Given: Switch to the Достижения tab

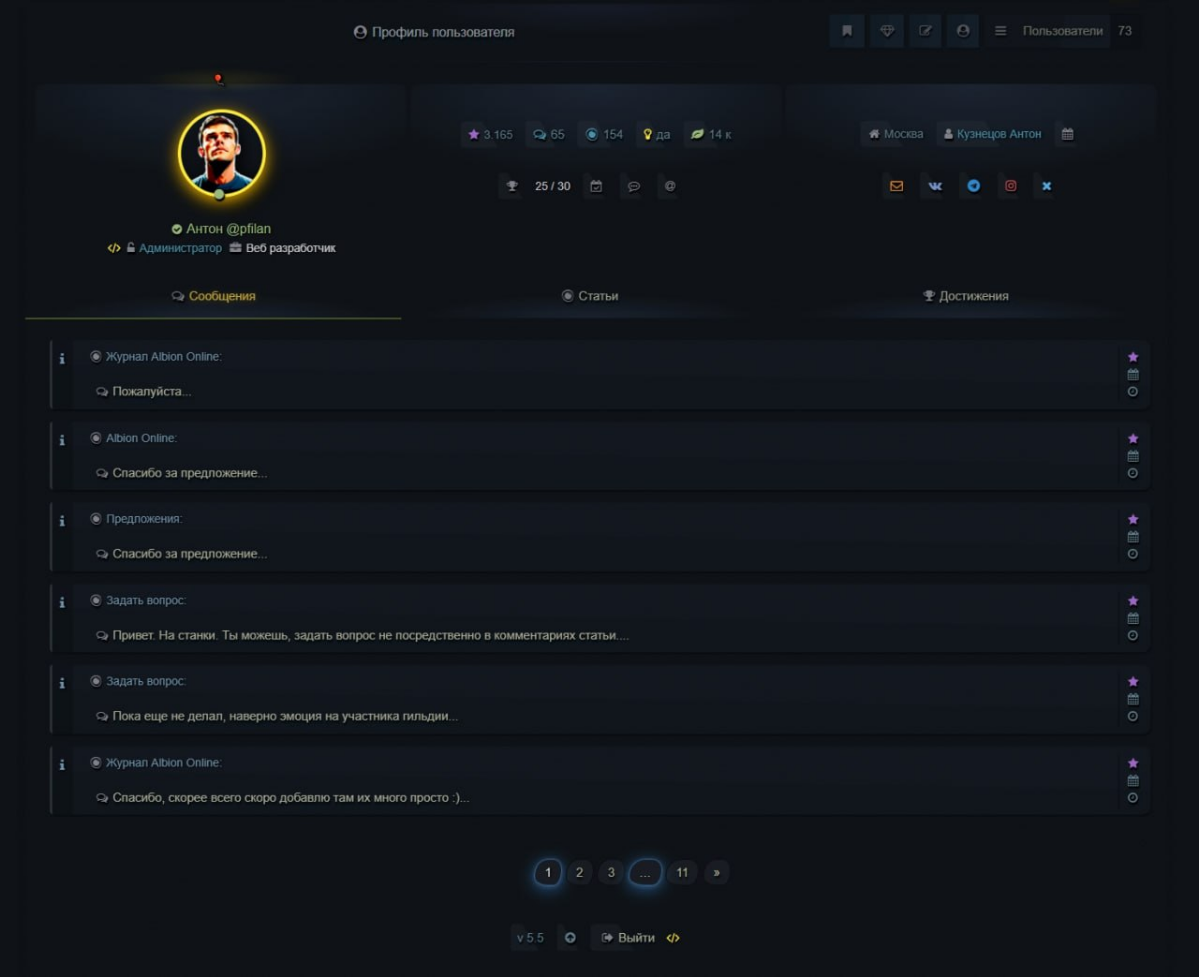Looking at the screenshot, I should 966,296.
